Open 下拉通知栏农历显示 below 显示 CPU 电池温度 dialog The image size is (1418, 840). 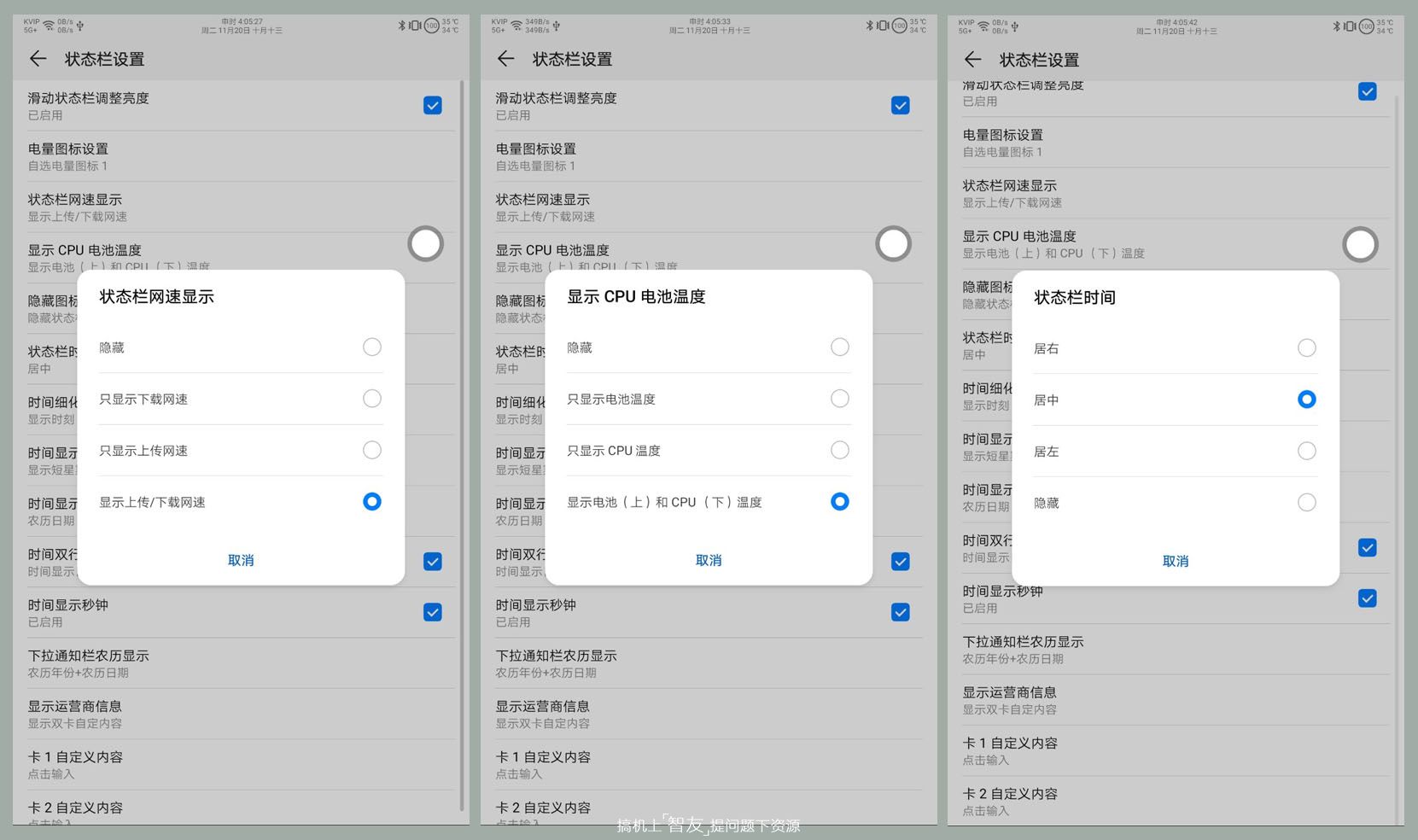coord(709,663)
